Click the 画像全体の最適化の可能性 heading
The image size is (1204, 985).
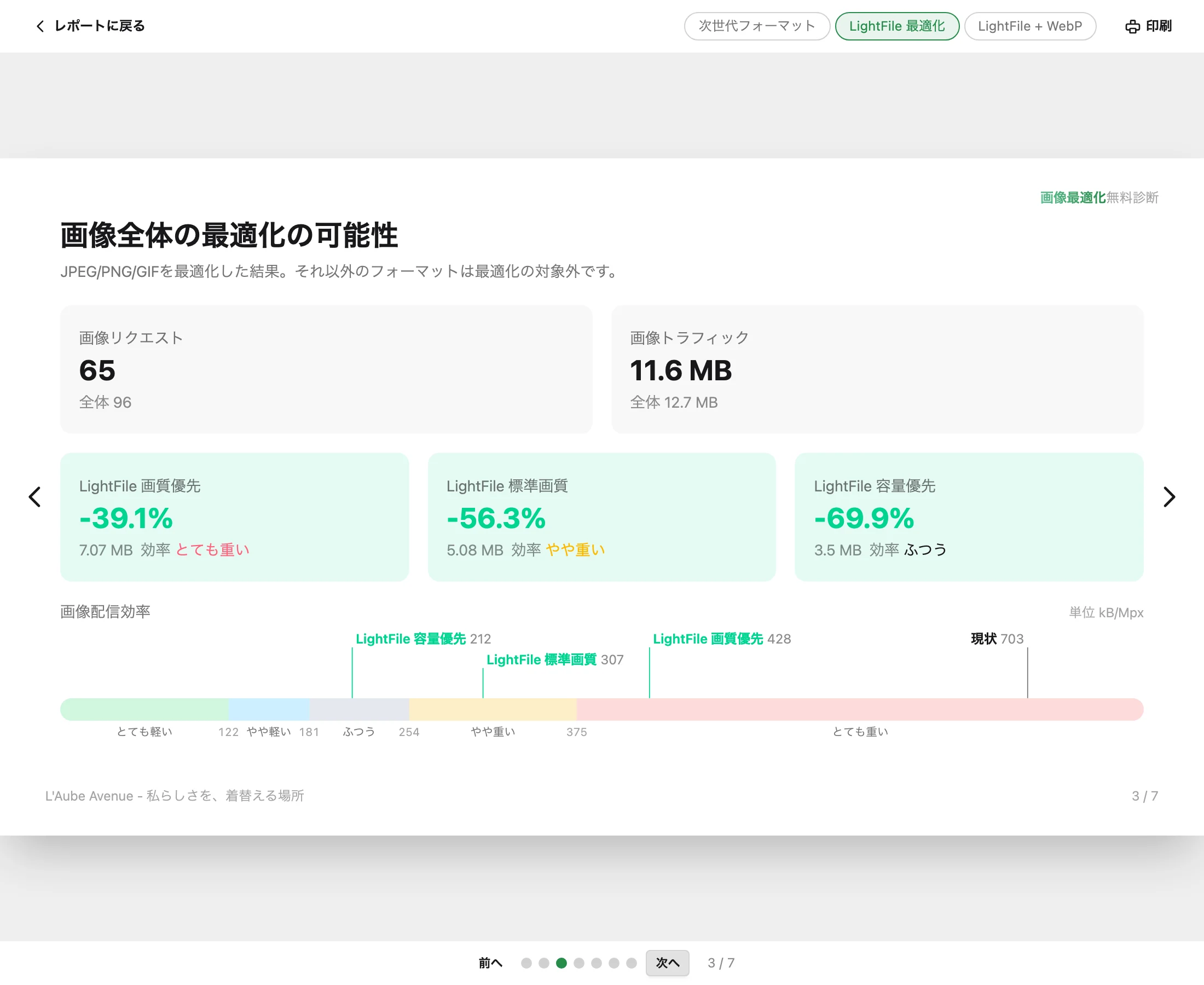click(229, 235)
